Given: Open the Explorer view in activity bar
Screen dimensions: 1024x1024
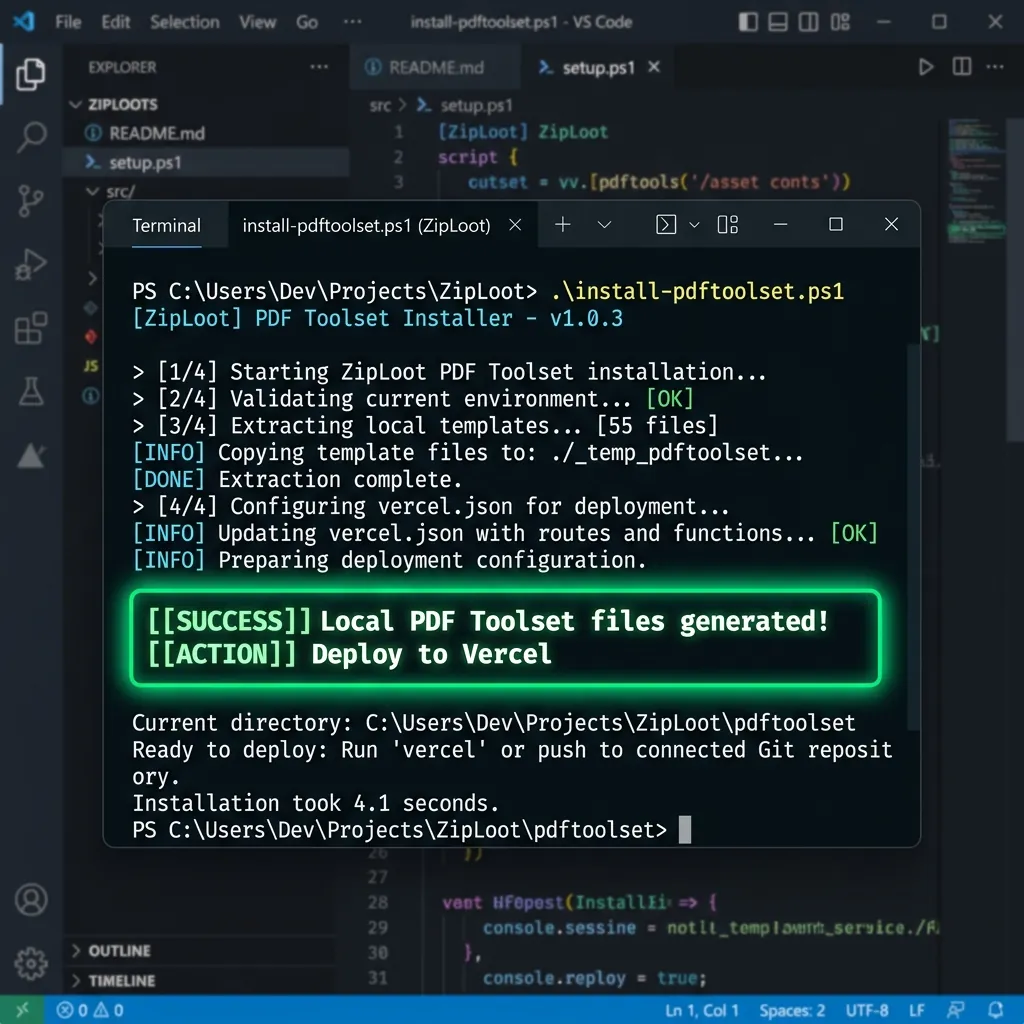Looking at the screenshot, I should point(31,74).
